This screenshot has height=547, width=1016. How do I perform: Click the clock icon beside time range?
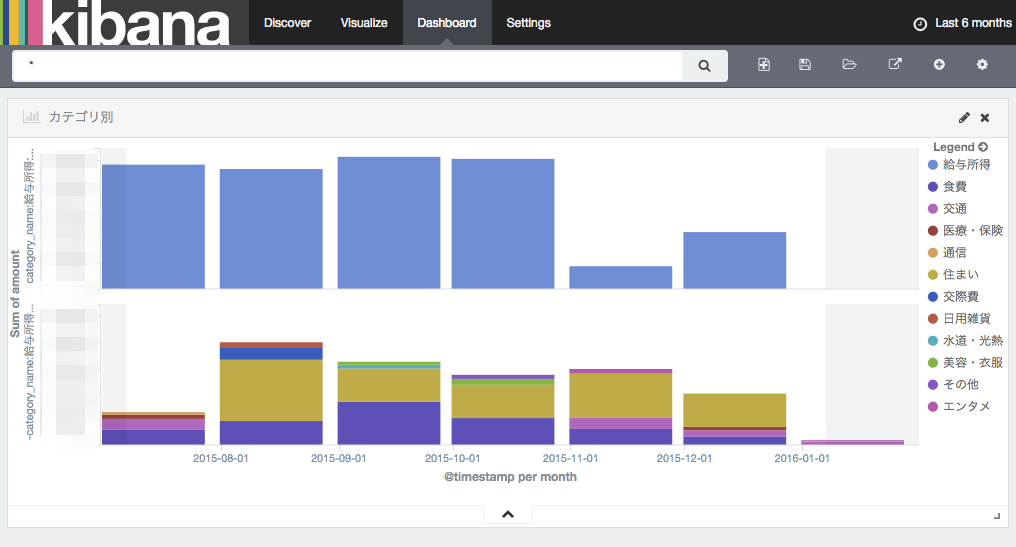tap(920, 24)
